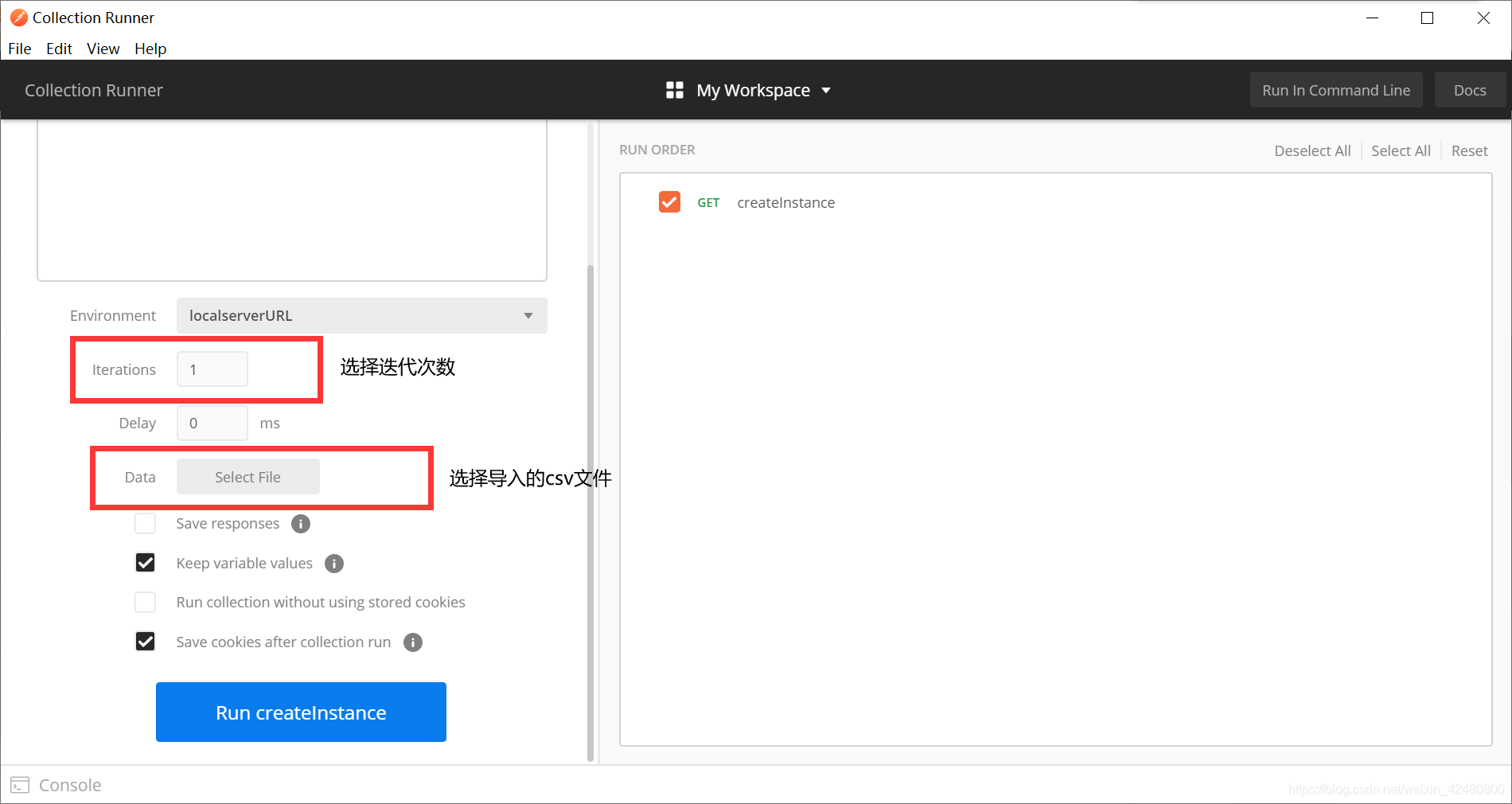
Task: Click Run In Command Line button
Action: click(x=1336, y=90)
